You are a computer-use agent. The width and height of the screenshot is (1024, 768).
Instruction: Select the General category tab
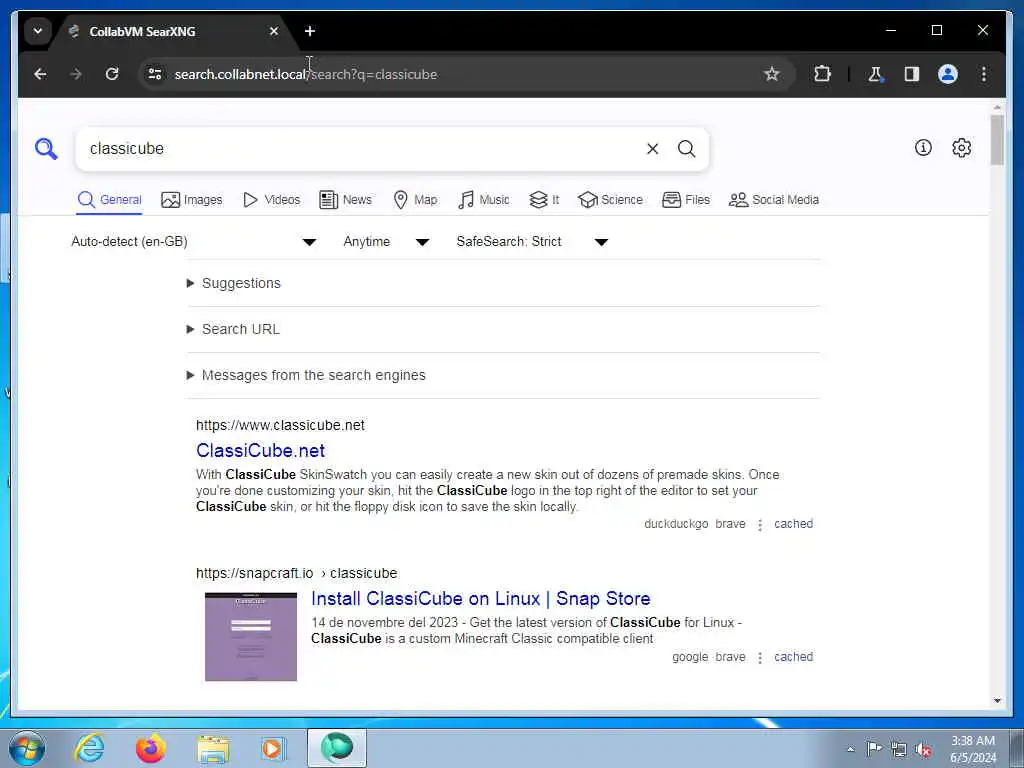point(109,200)
